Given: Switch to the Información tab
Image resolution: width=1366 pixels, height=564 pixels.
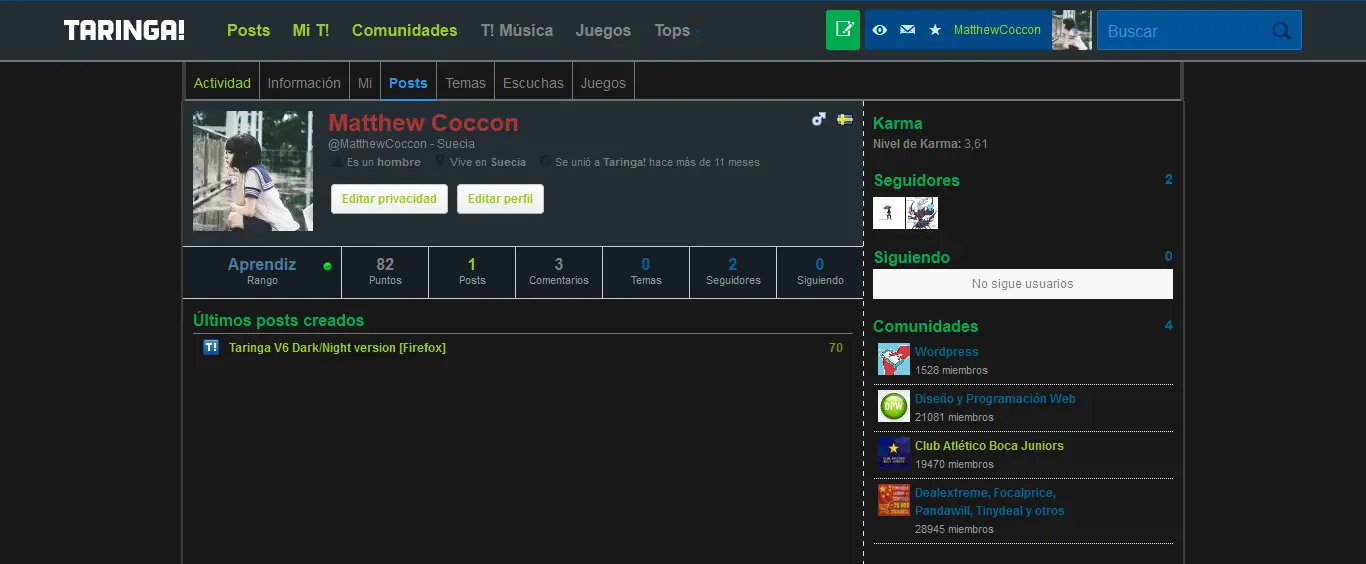Looking at the screenshot, I should [304, 83].
